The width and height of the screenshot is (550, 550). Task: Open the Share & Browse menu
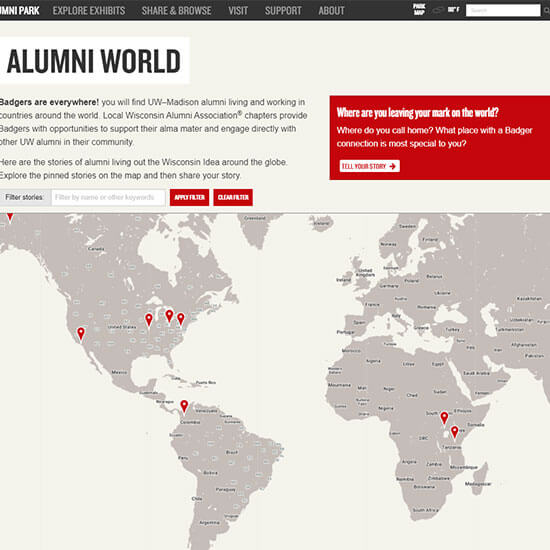(x=176, y=11)
